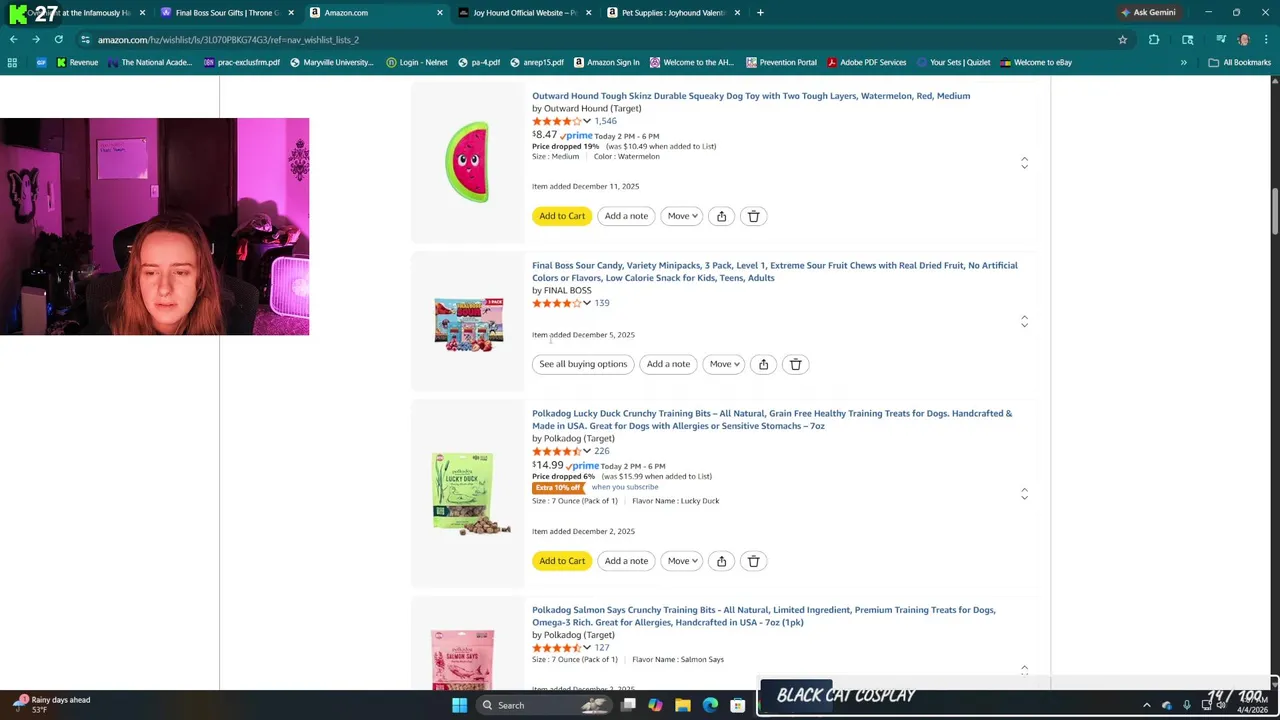Go forward in browser history
This screenshot has width=1280, height=720.
(x=36, y=39)
